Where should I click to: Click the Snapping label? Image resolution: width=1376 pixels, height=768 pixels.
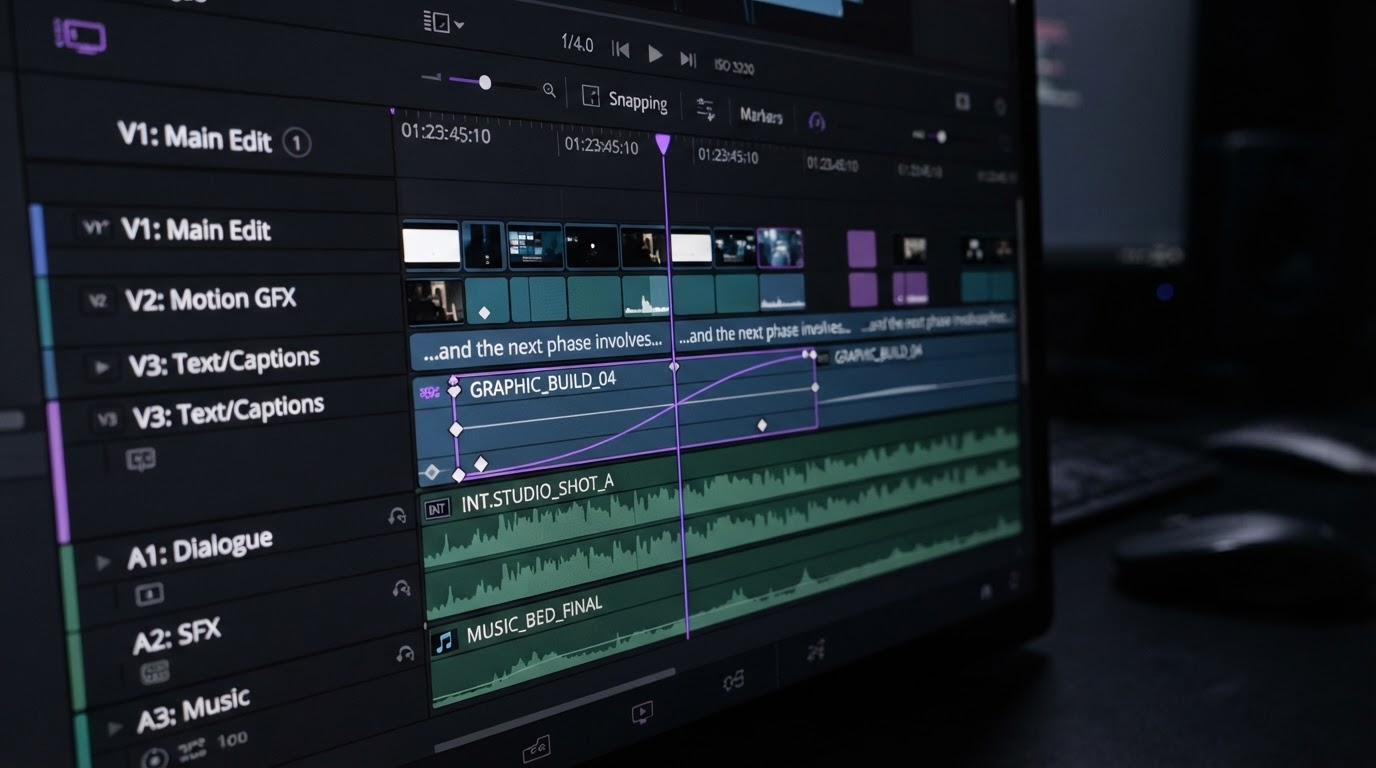638,101
